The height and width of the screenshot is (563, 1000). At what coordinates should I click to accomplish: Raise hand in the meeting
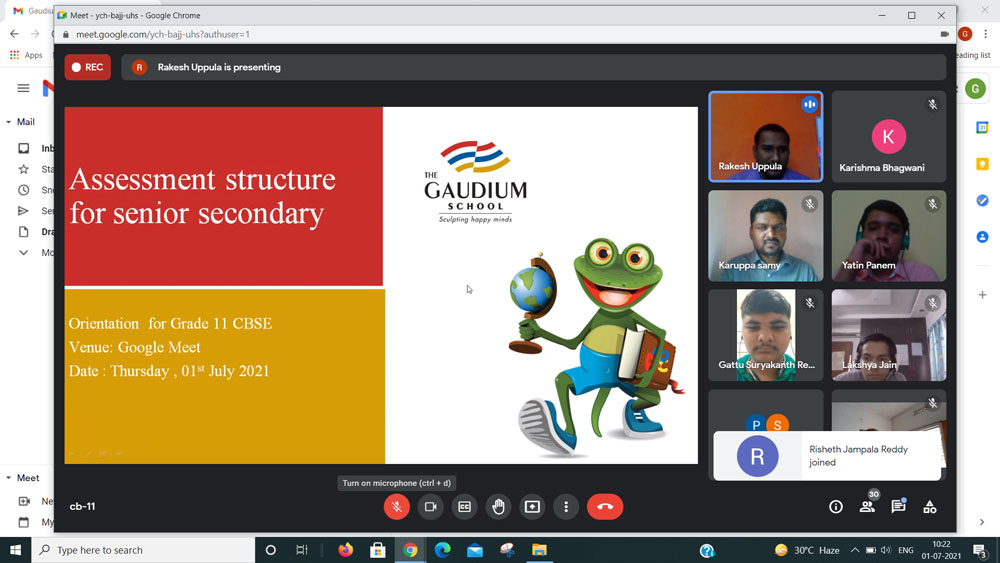point(498,507)
